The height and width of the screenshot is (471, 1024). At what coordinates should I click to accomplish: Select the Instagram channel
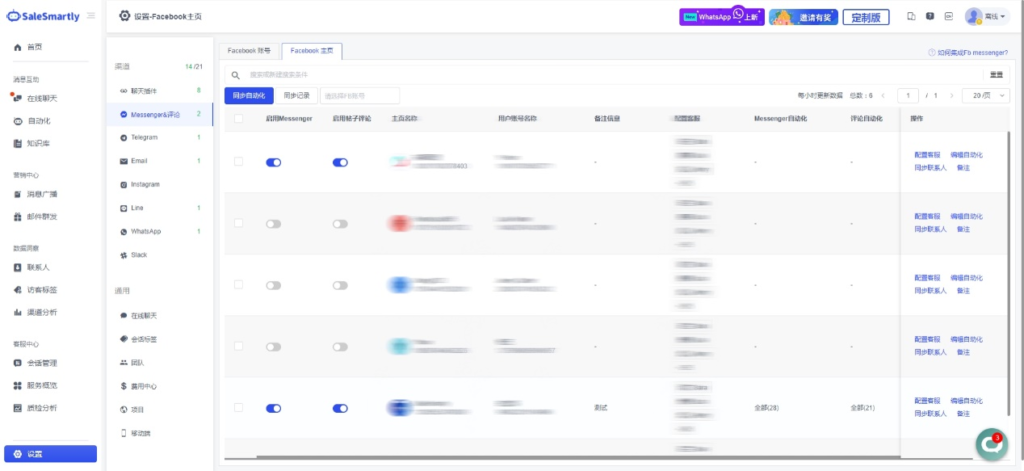click(145, 184)
